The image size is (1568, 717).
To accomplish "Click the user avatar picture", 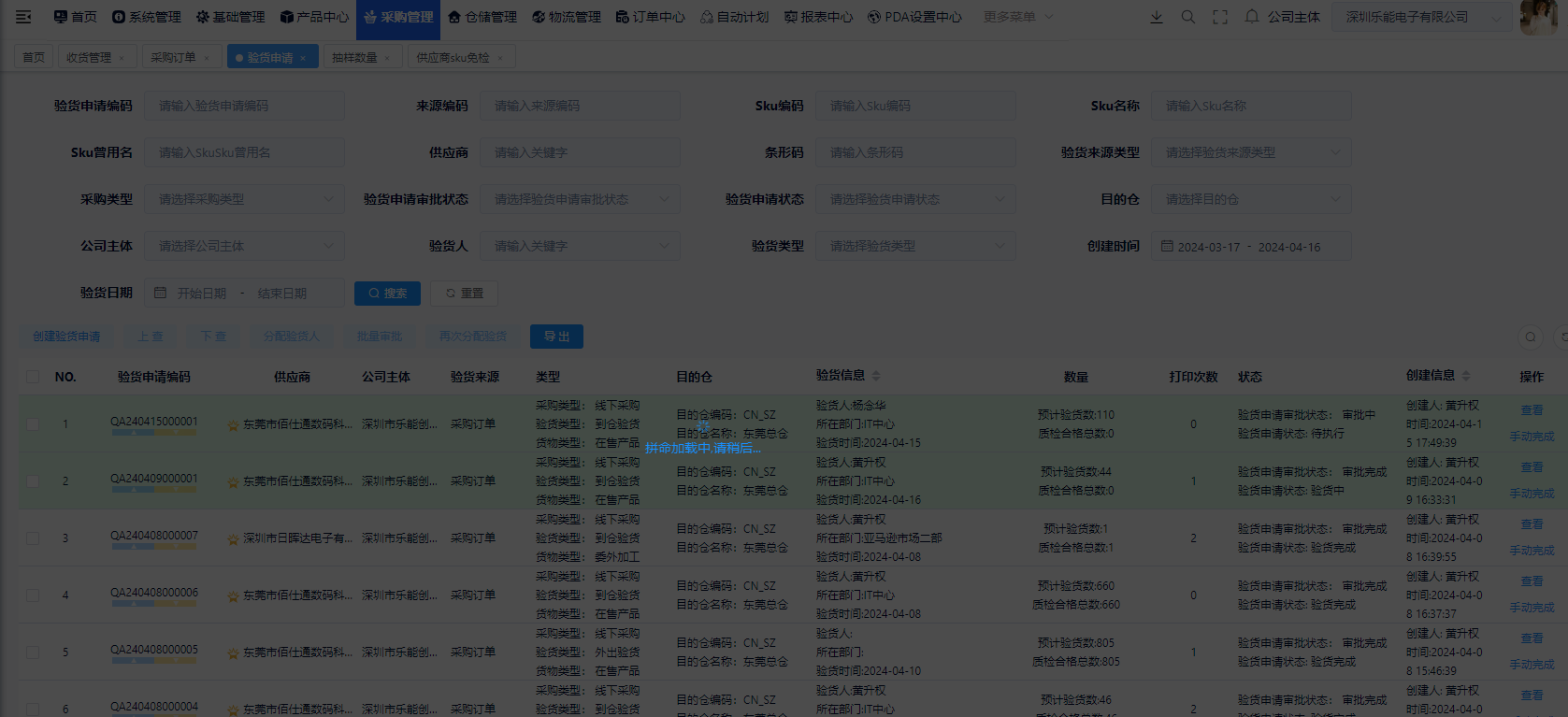I will pyautogui.click(x=1538, y=17).
